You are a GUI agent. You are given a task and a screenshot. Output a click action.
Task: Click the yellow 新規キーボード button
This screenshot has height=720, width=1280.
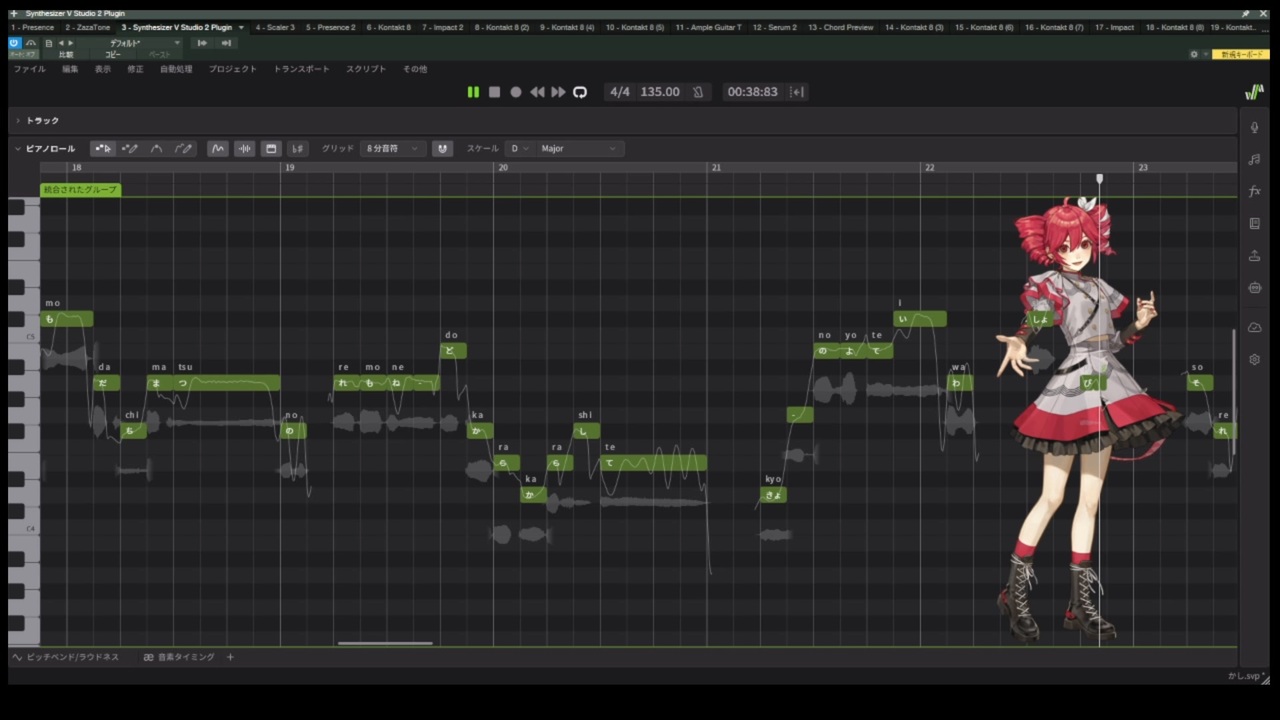[x=1242, y=54]
